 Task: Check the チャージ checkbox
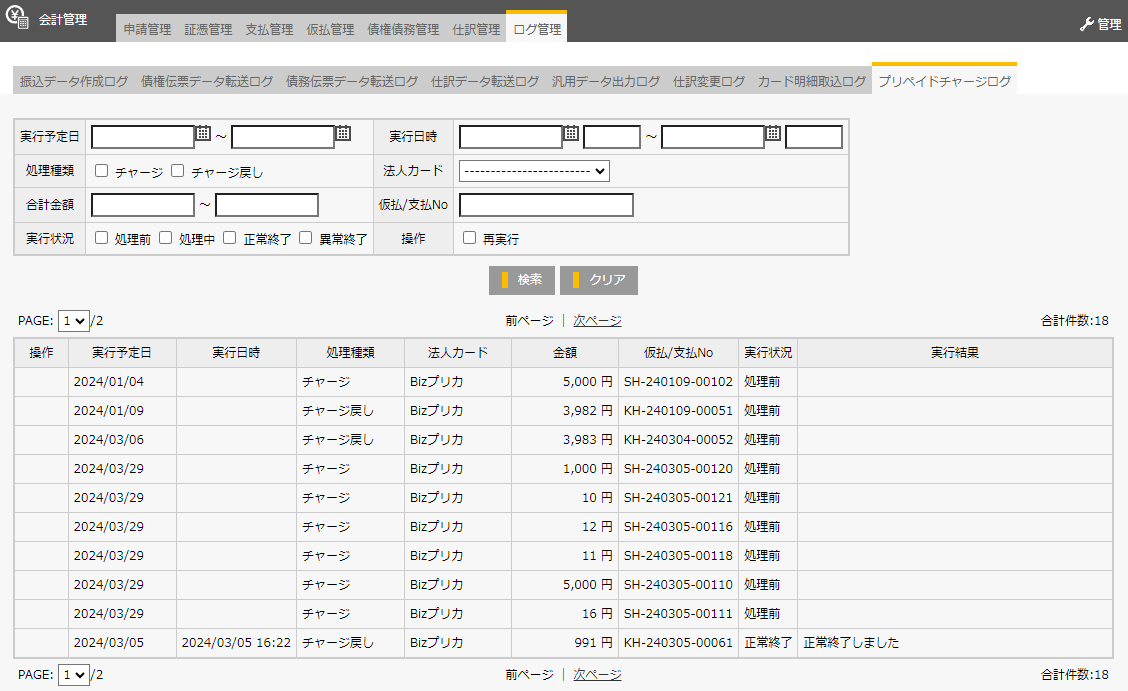pos(101,171)
